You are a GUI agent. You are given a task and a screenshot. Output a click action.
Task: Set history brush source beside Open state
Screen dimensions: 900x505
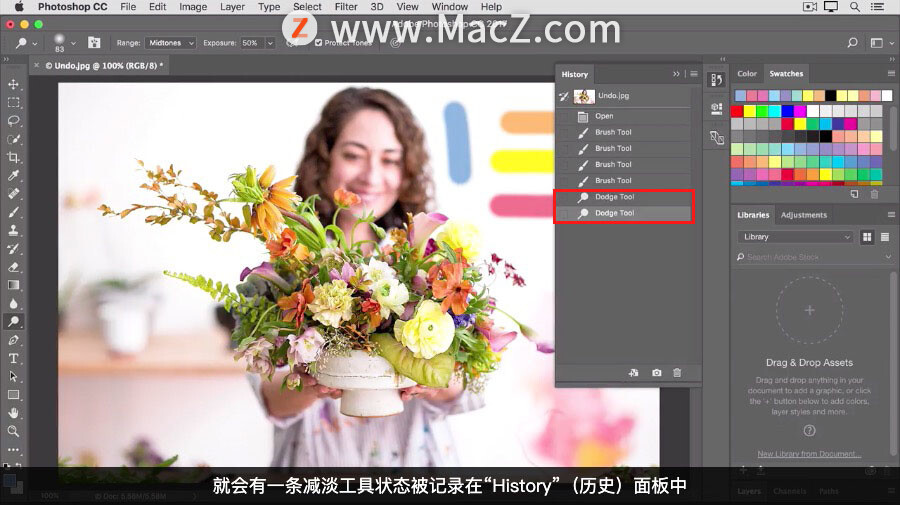pos(564,116)
